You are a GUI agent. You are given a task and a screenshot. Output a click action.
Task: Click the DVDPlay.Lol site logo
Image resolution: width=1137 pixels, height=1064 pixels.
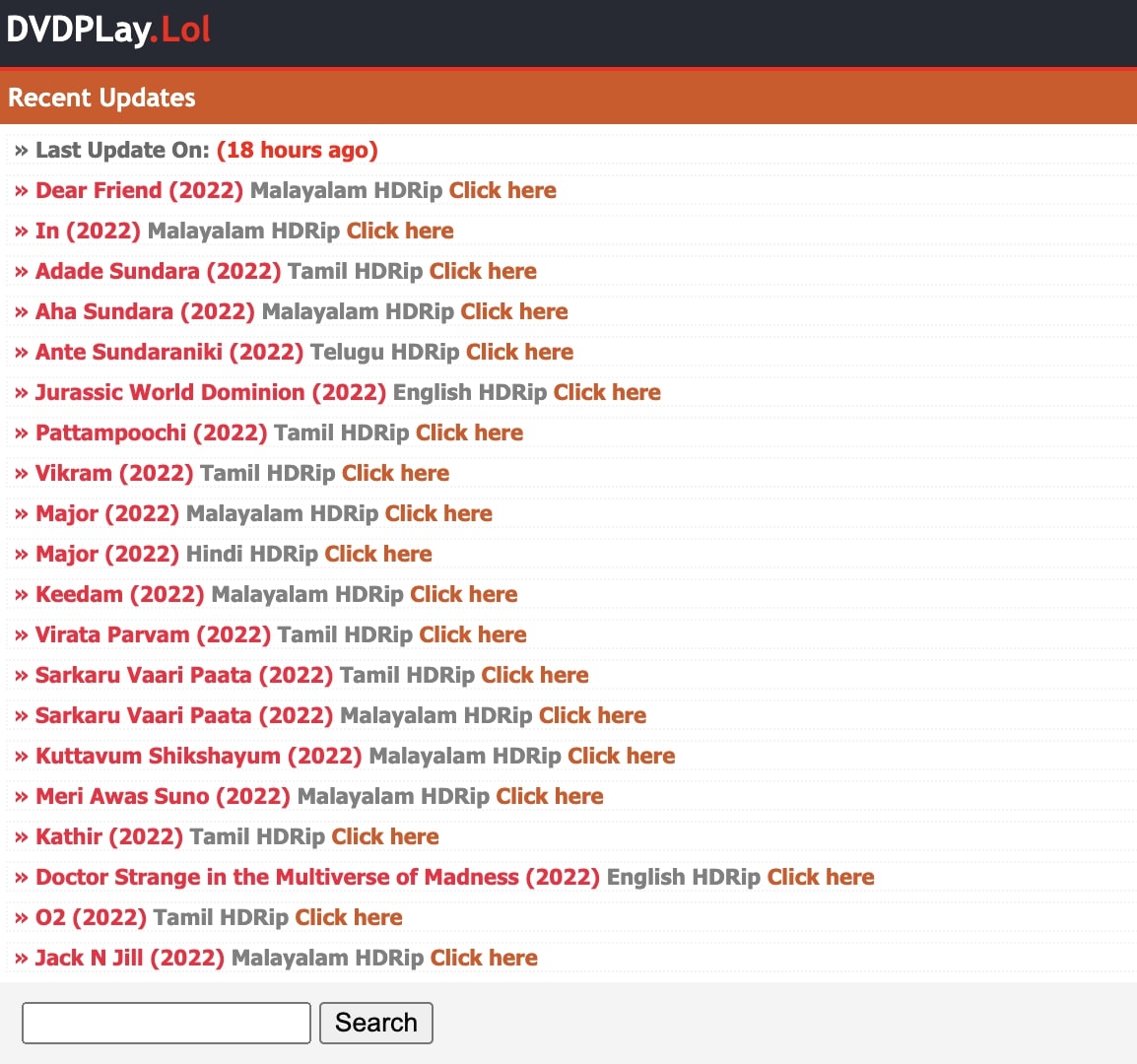pyautogui.click(x=108, y=31)
